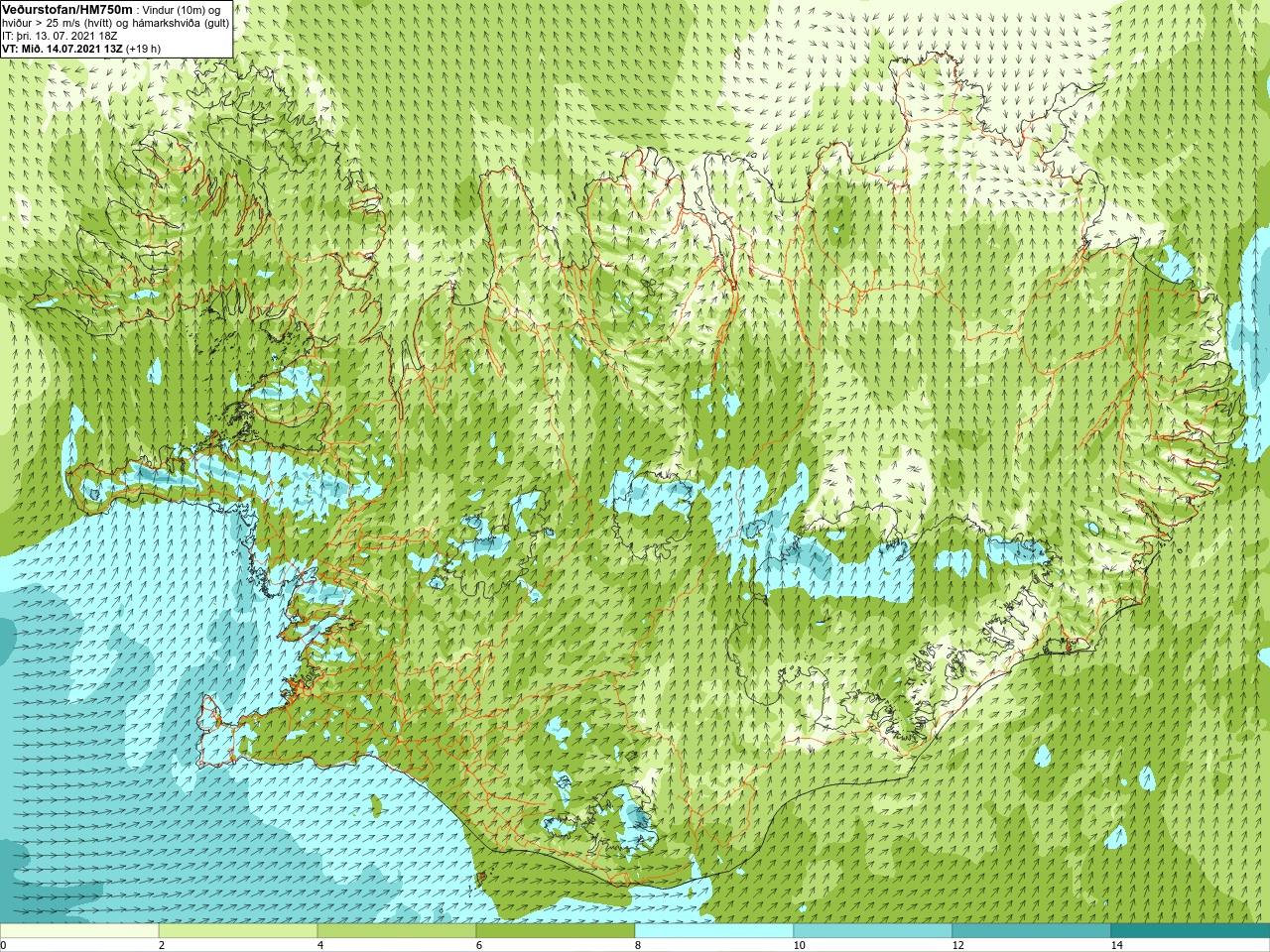
Task: Click the 'Veðurstofan/HM750m' title text
Action: pyautogui.click(x=67, y=9)
